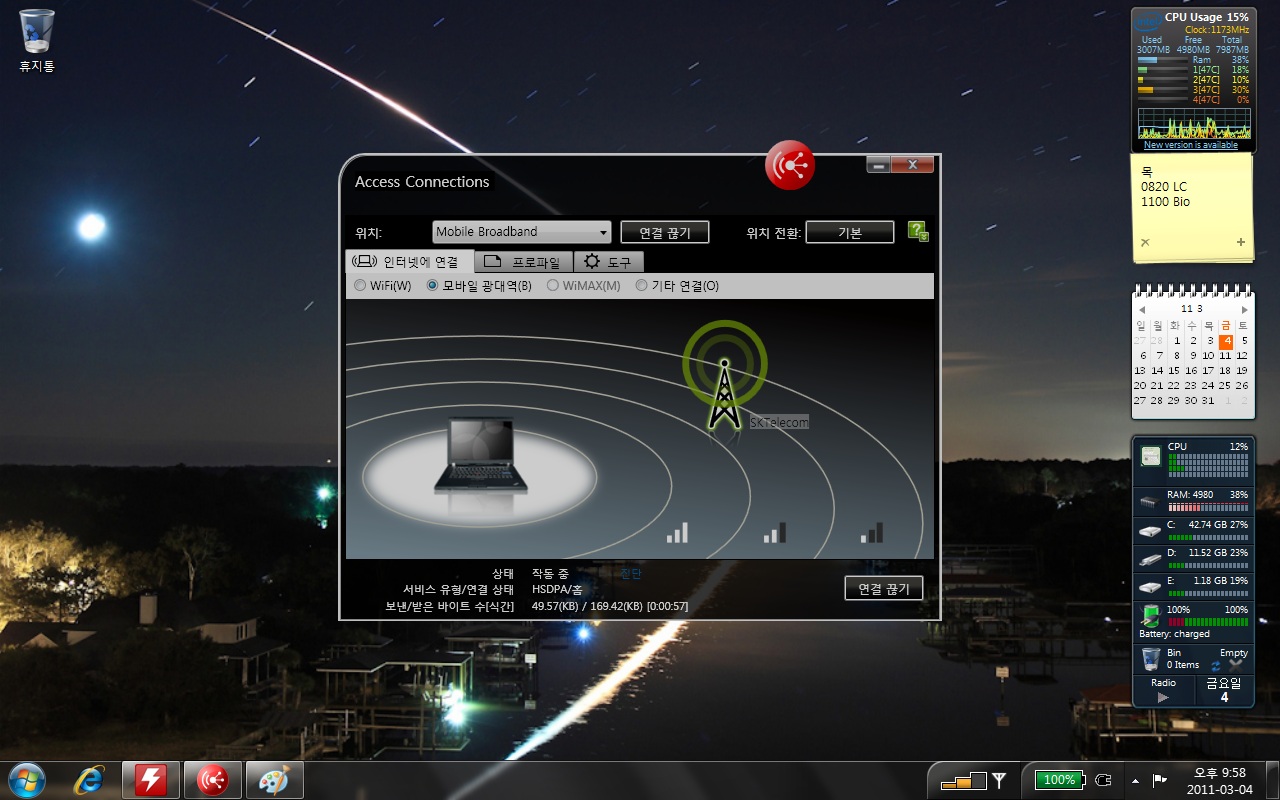Show hidden system tray icons
The image size is (1280, 800).
click(1135, 780)
